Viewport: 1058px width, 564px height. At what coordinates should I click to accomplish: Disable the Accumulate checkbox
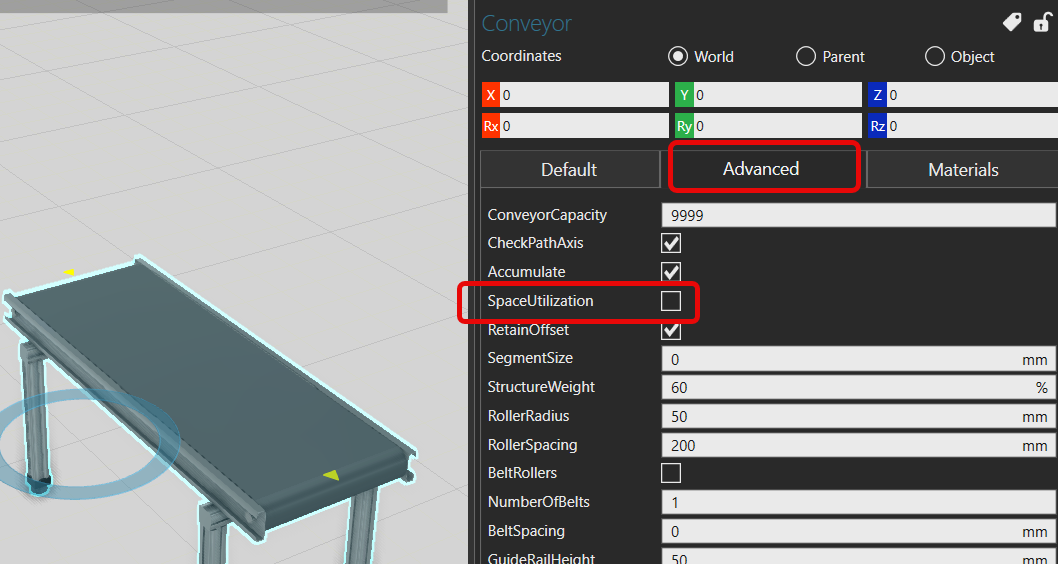[671, 272]
